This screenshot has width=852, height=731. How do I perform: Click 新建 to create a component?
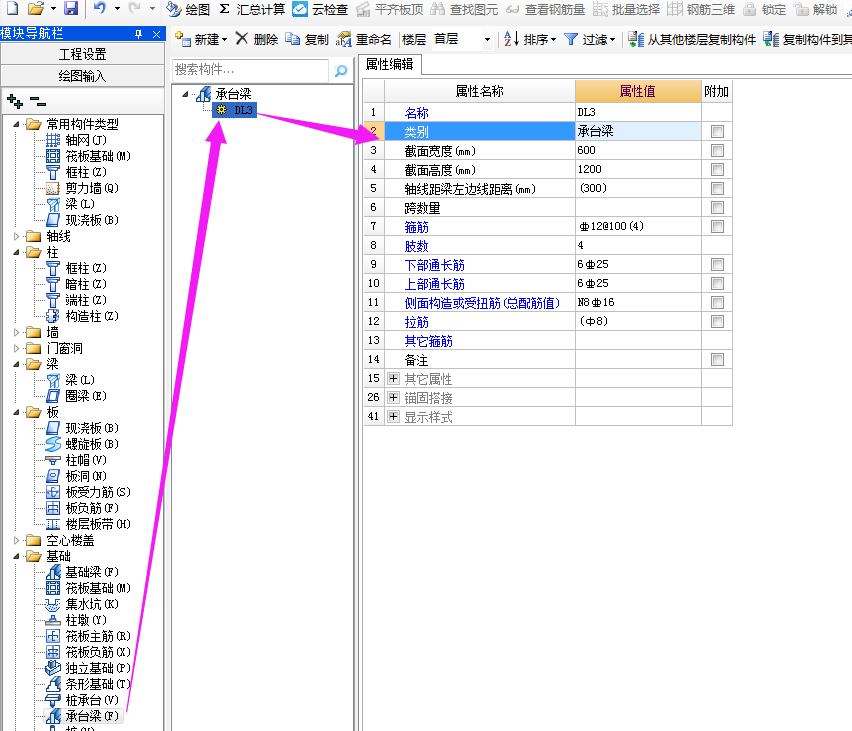[x=201, y=39]
